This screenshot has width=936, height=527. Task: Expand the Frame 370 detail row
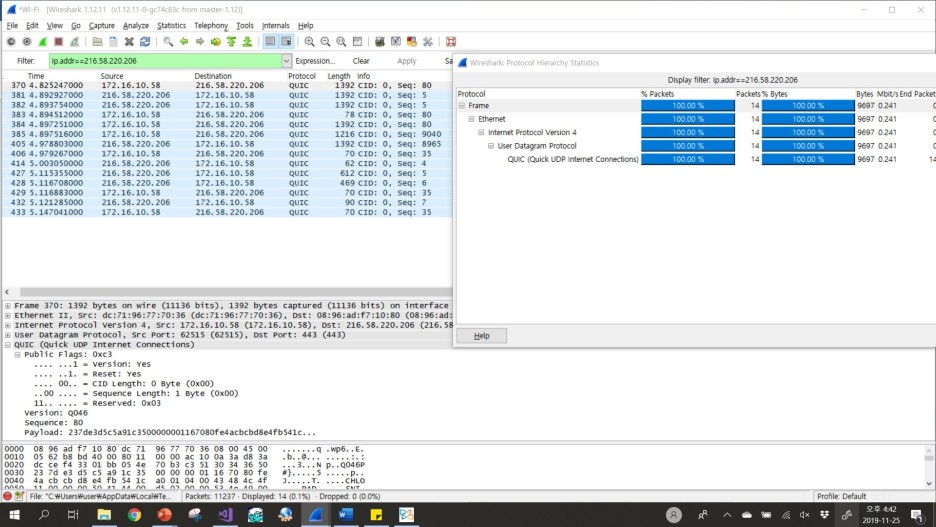(8, 306)
